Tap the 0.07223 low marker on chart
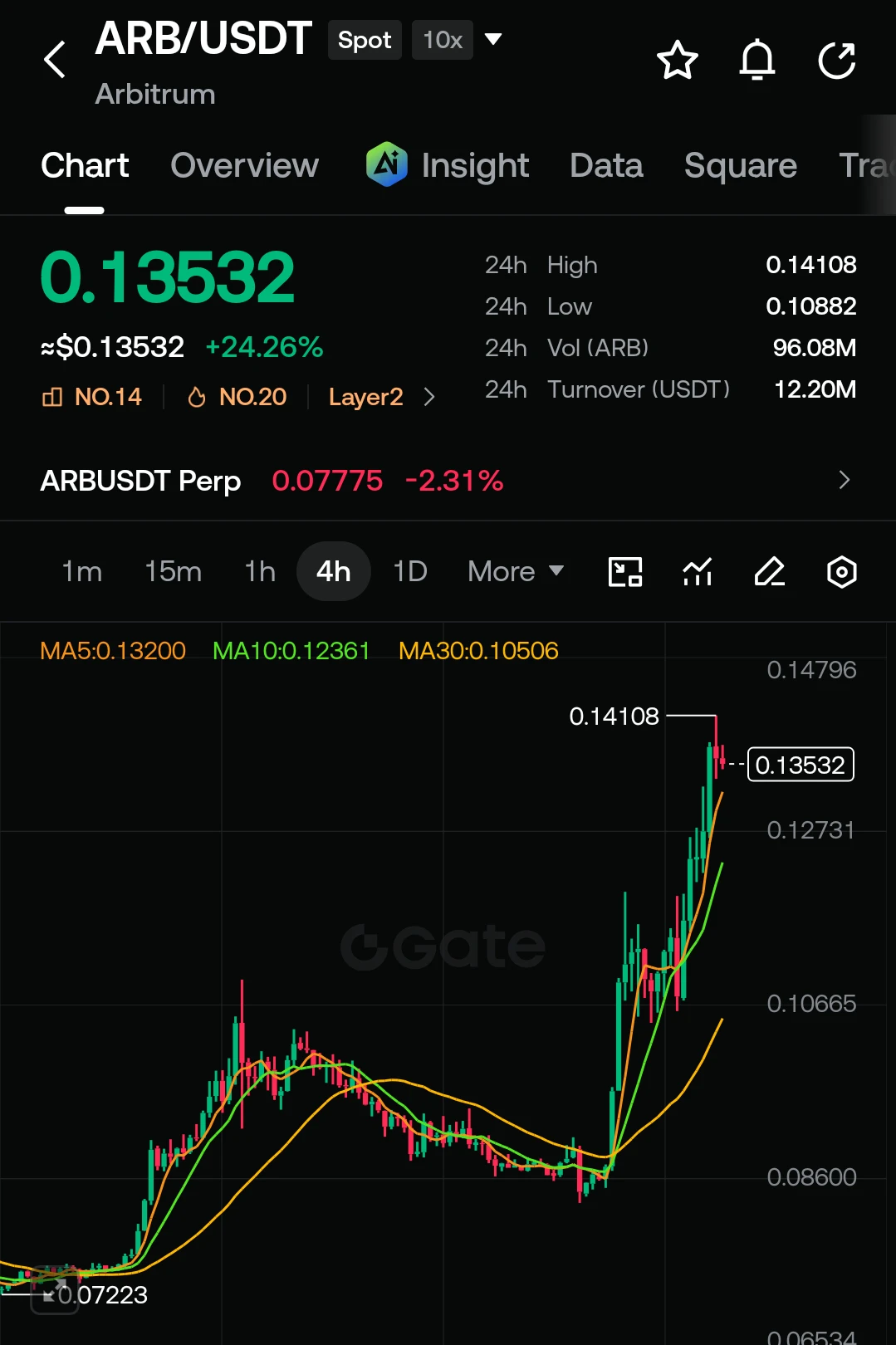896x1345 pixels. point(102,1294)
